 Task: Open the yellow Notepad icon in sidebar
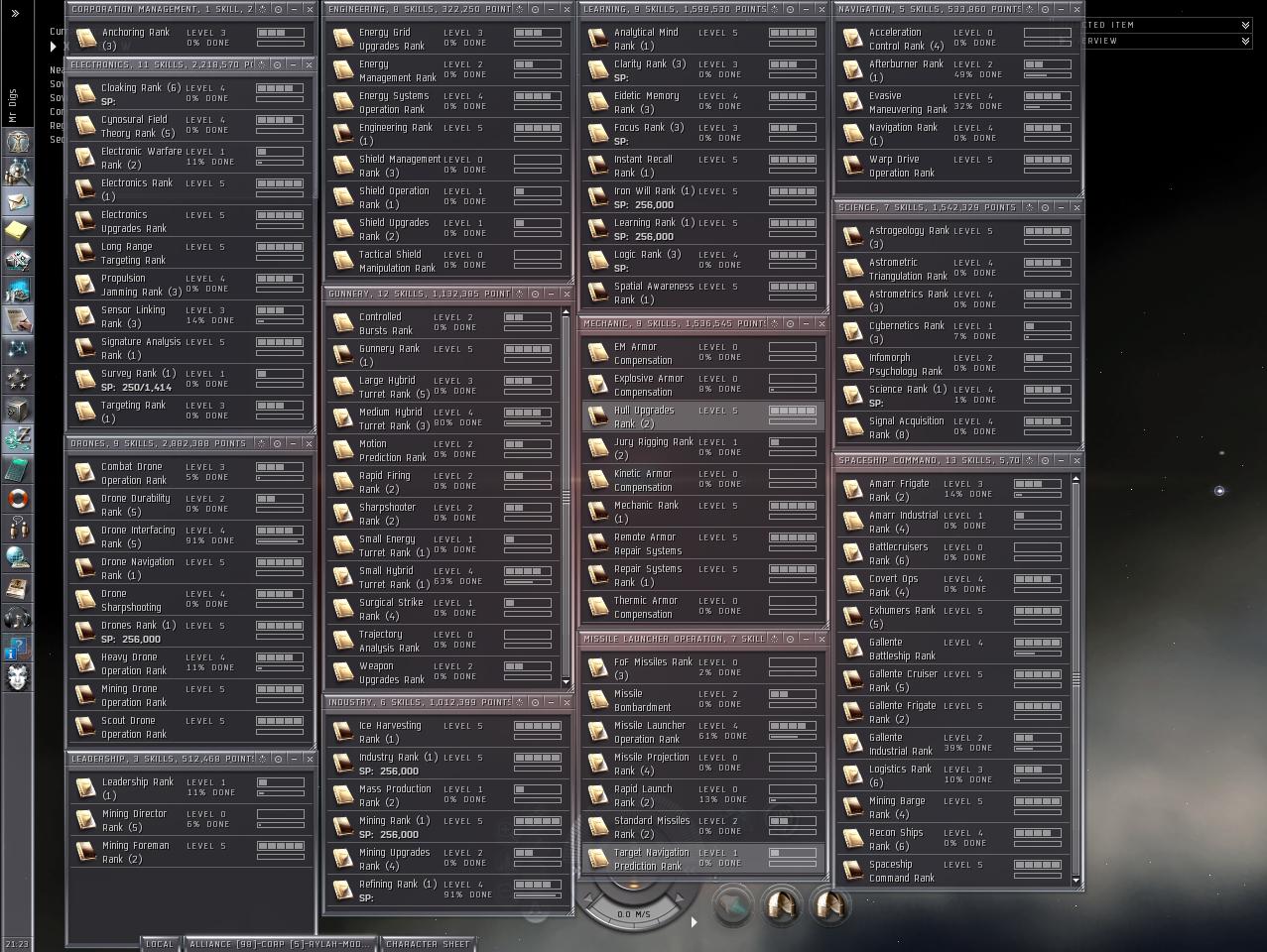(18, 231)
